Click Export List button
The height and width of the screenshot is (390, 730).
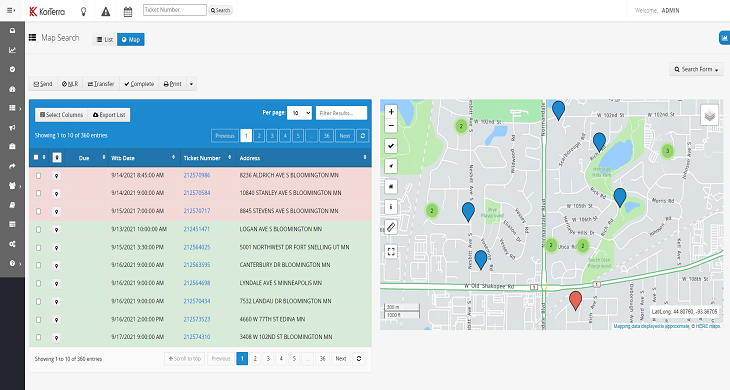pos(109,114)
